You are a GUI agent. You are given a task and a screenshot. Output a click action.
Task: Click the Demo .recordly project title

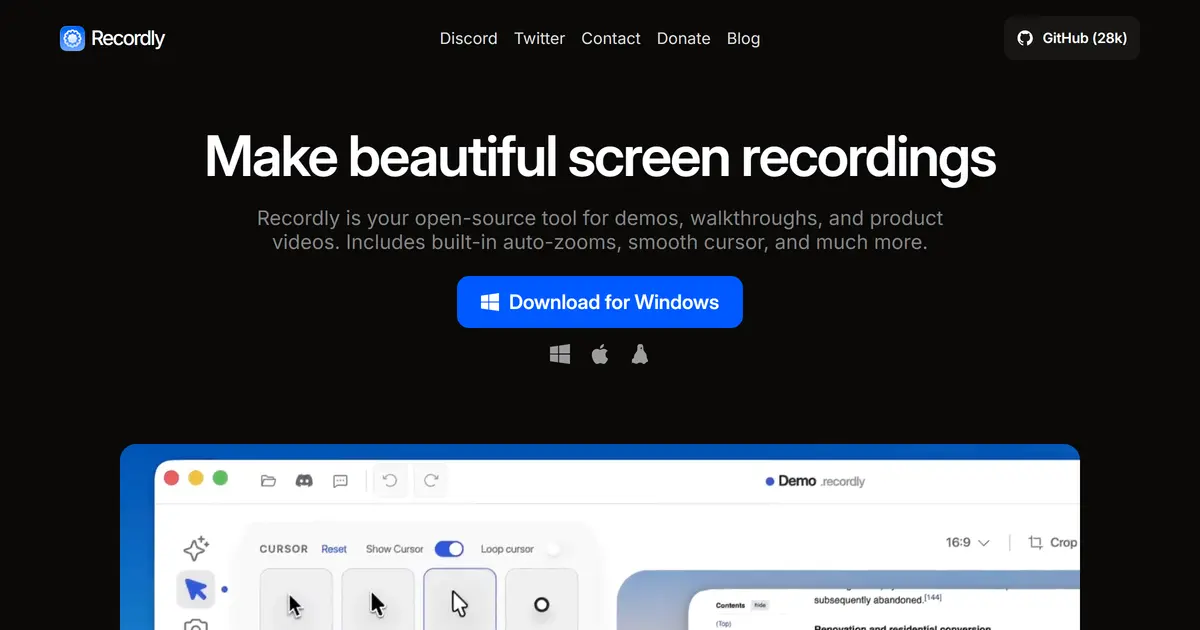coord(815,481)
